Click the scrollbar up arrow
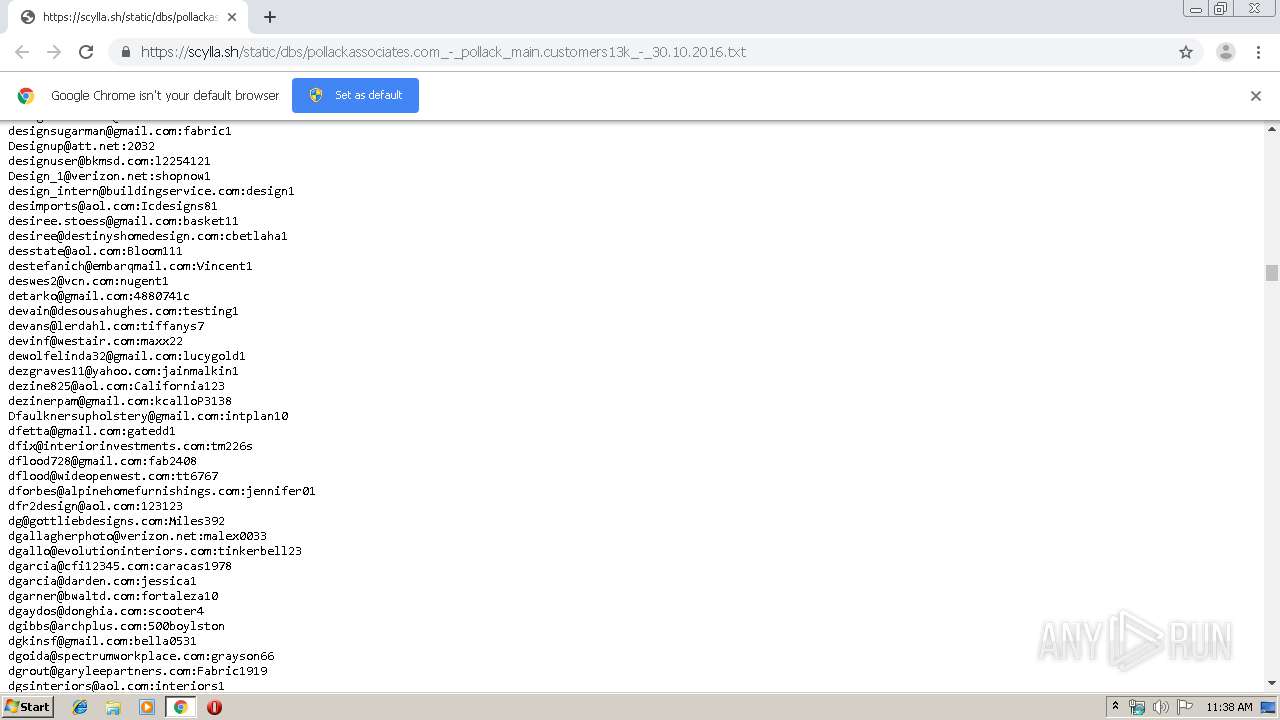The image size is (1280, 720). pos(1272,129)
